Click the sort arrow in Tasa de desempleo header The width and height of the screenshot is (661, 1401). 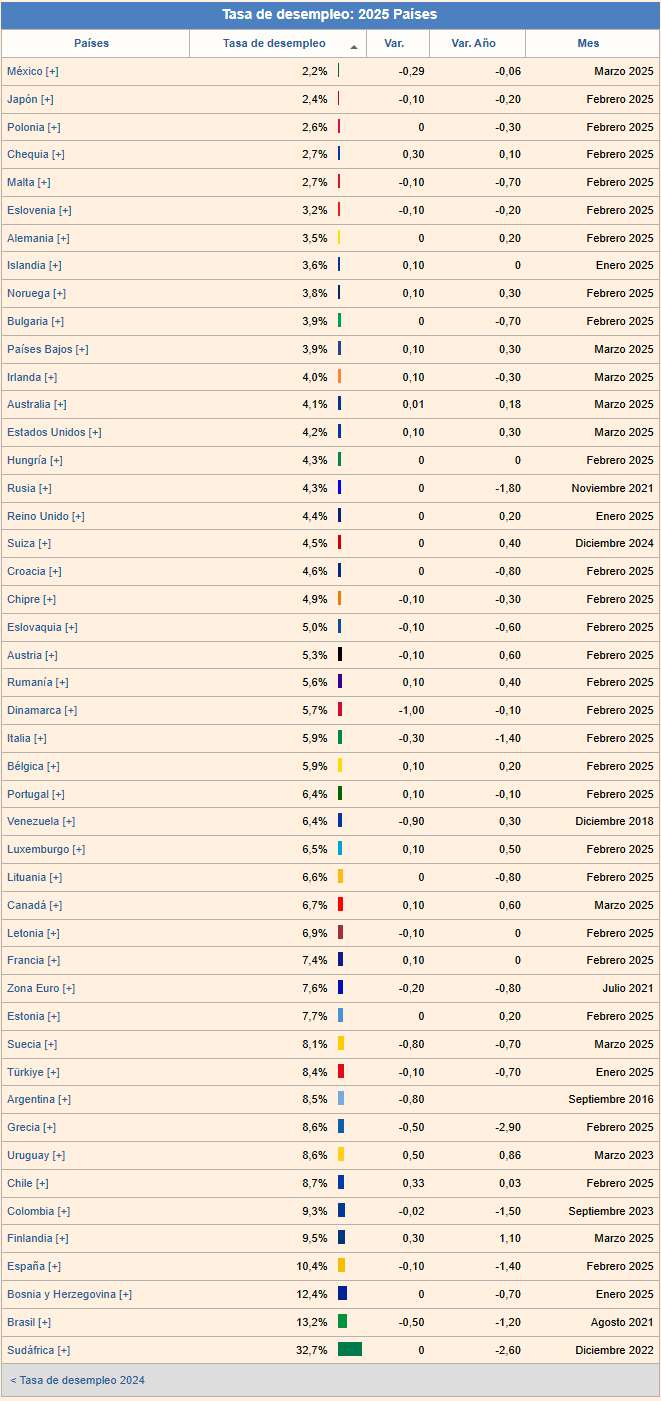[354, 47]
